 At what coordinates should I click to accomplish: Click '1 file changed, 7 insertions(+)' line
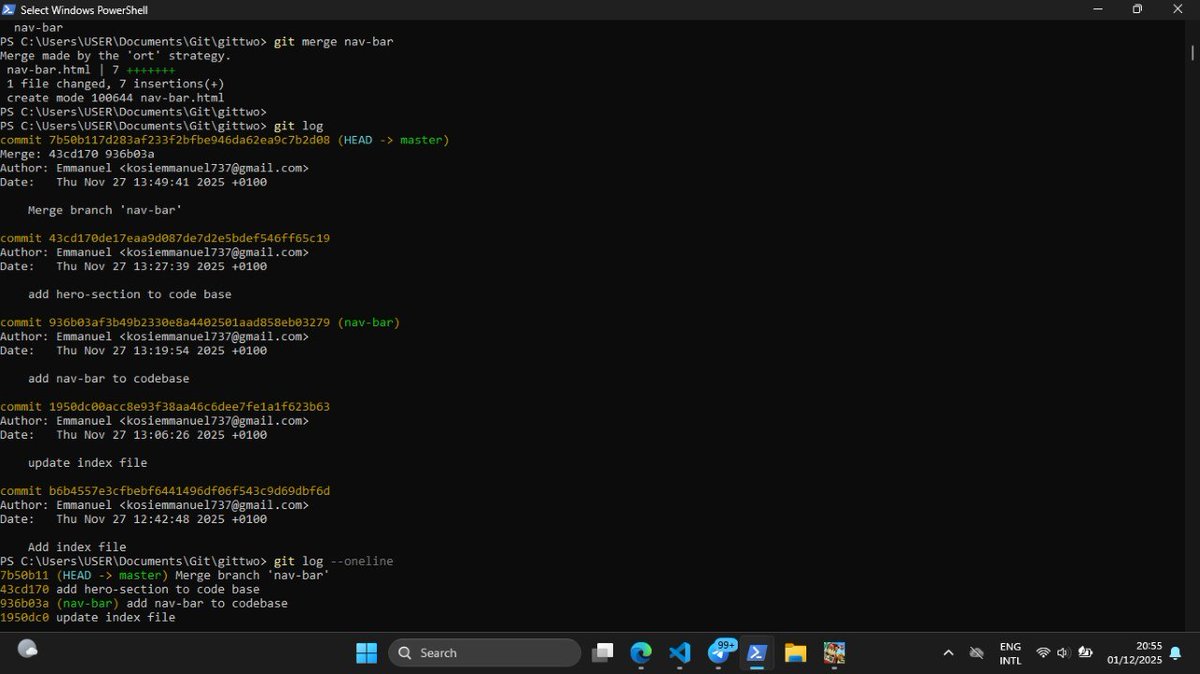pyautogui.click(x=115, y=84)
